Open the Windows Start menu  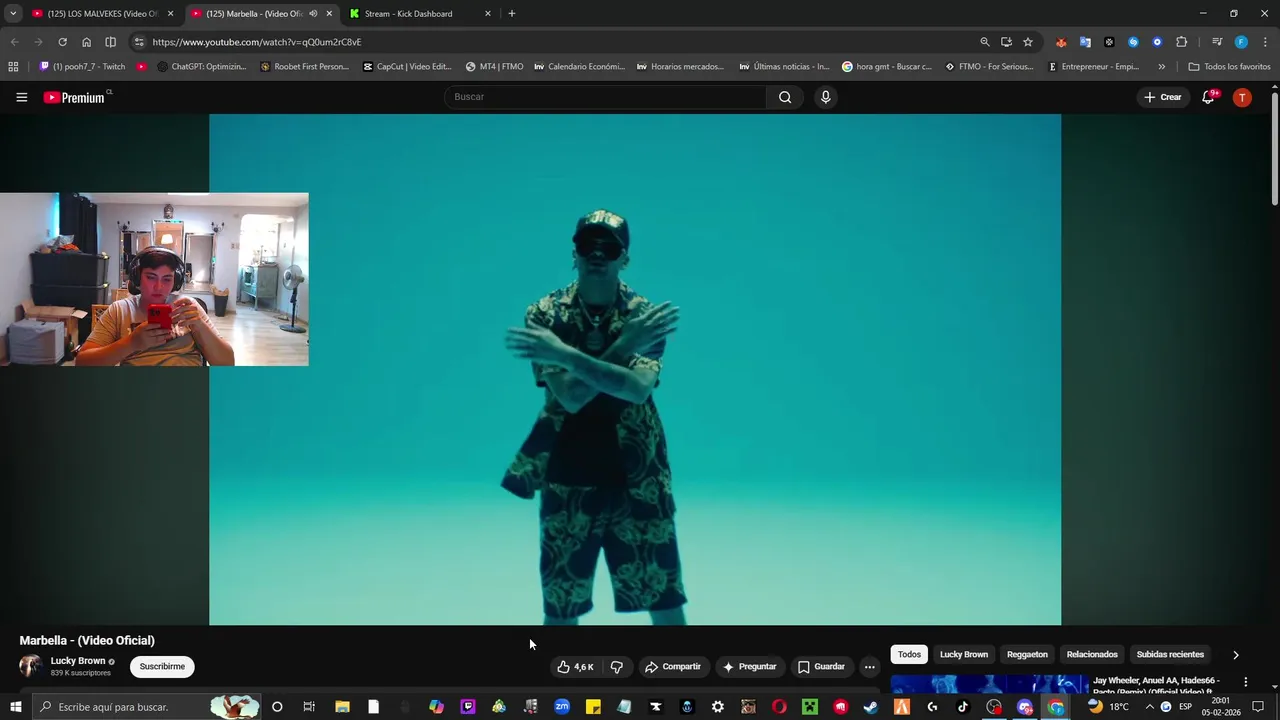15,707
